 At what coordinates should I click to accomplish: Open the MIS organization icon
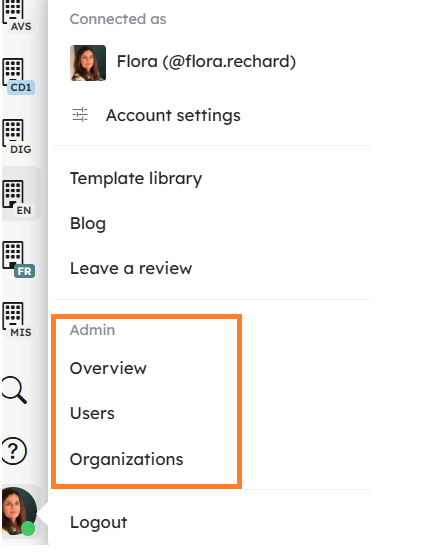click(18, 320)
